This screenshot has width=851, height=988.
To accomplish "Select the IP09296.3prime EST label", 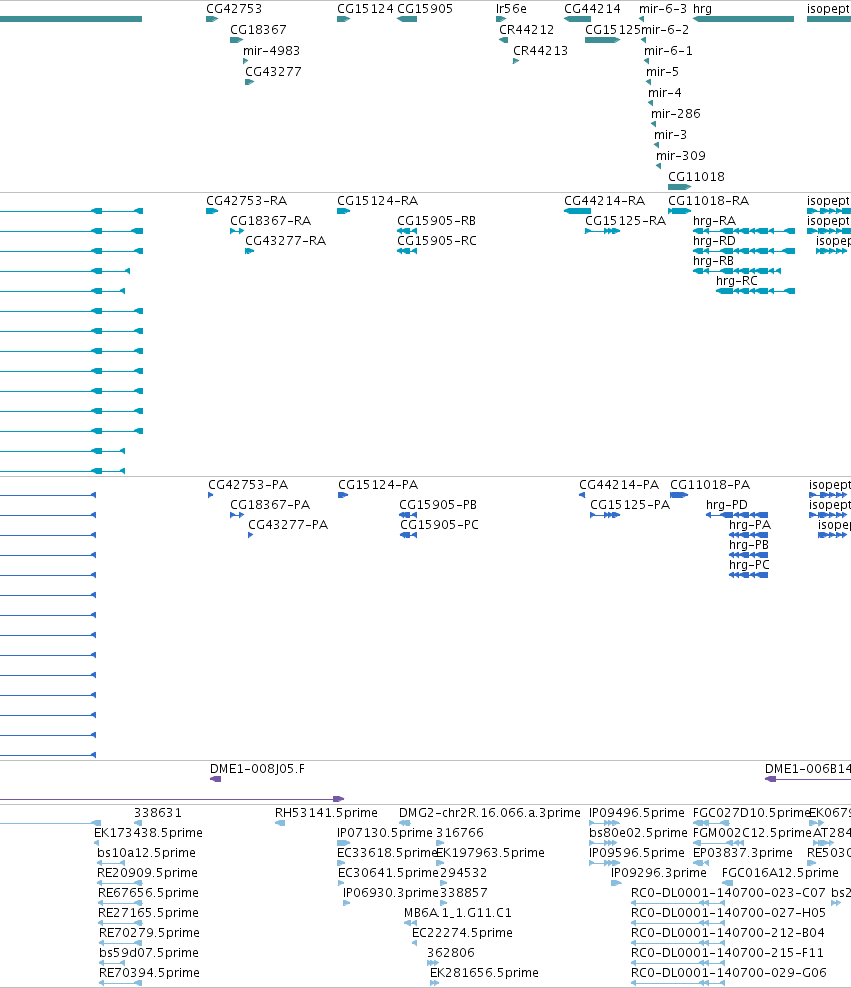I will pos(658,873).
